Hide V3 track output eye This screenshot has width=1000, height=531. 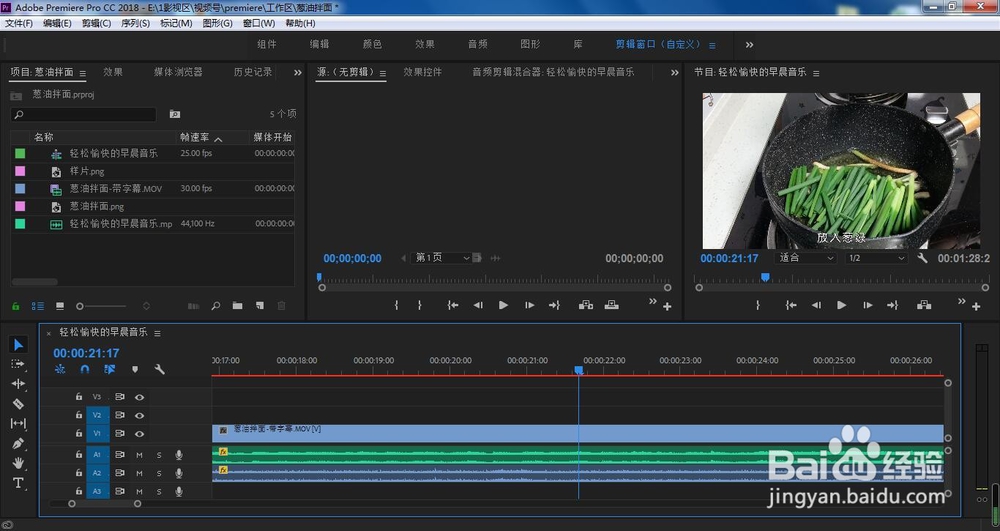[x=139, y=397]
